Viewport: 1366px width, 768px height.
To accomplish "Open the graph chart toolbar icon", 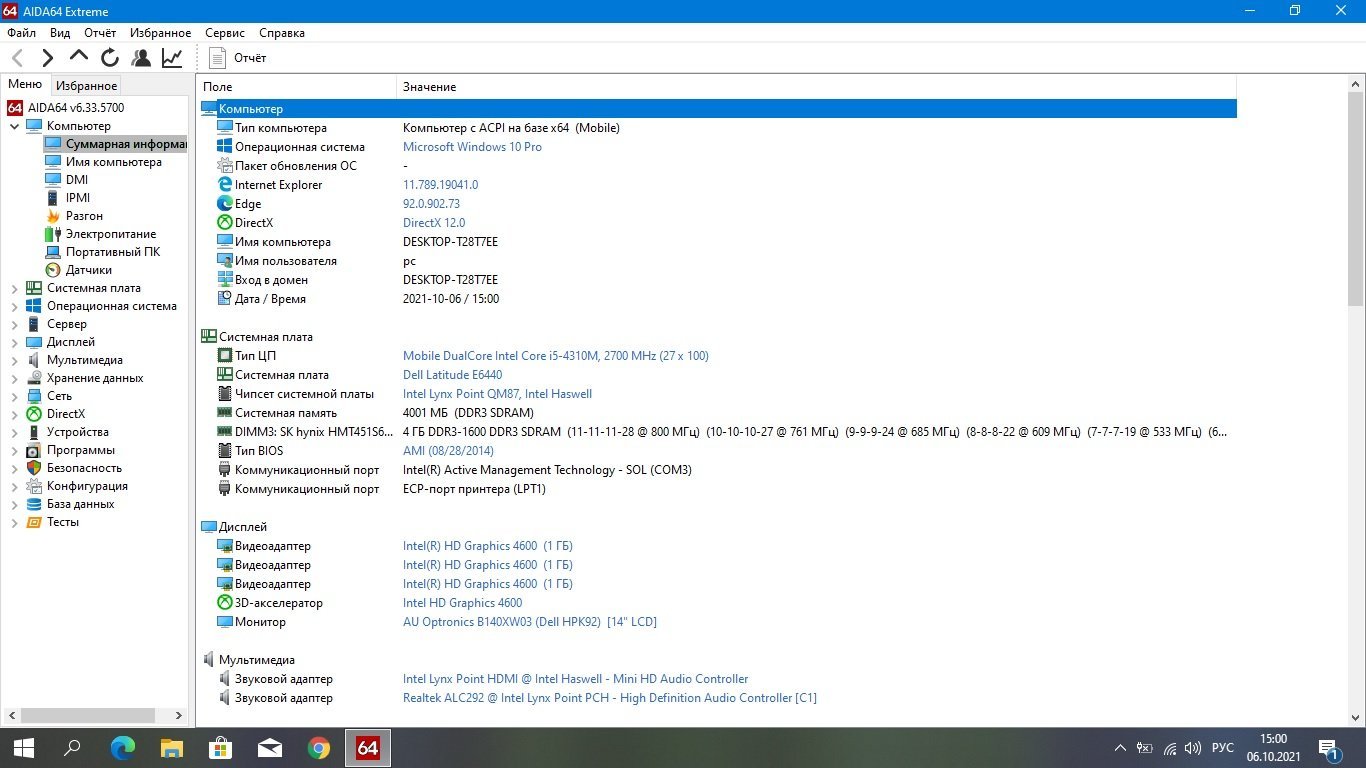I will point(172,58).
